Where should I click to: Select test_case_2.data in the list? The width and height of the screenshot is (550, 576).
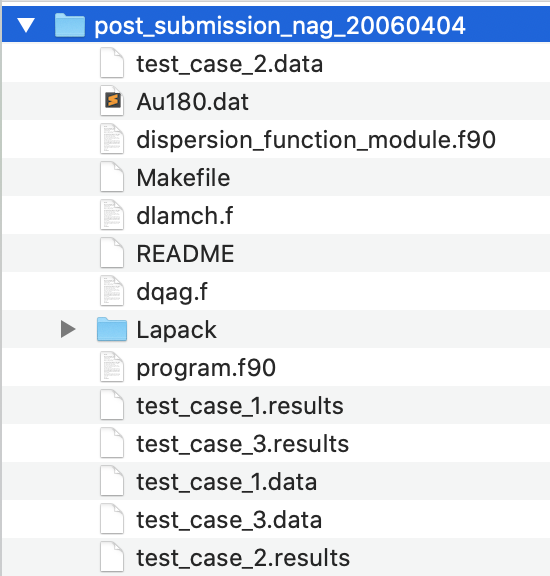click(x=230, y=64)
